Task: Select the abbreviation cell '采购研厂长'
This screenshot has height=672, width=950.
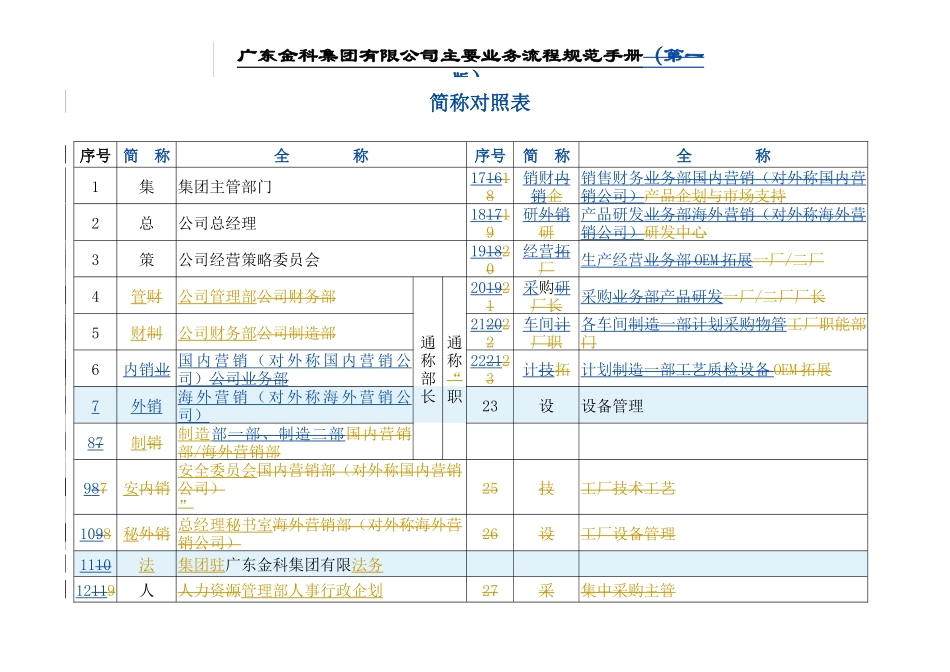Action: tap(546, 296)
